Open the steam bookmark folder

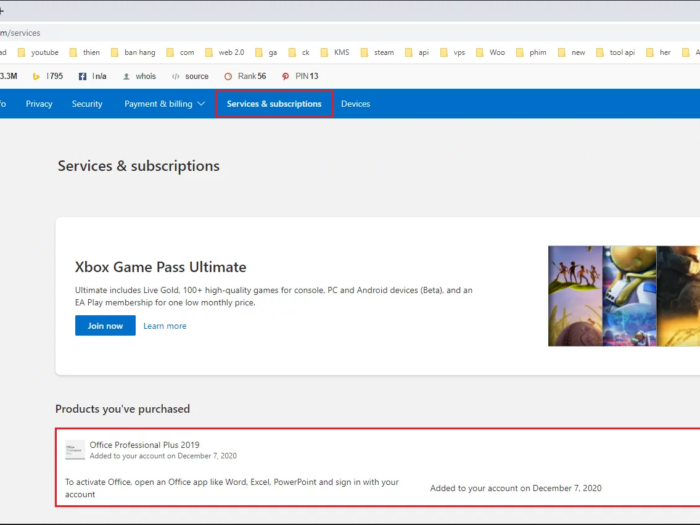pos(377,52)
